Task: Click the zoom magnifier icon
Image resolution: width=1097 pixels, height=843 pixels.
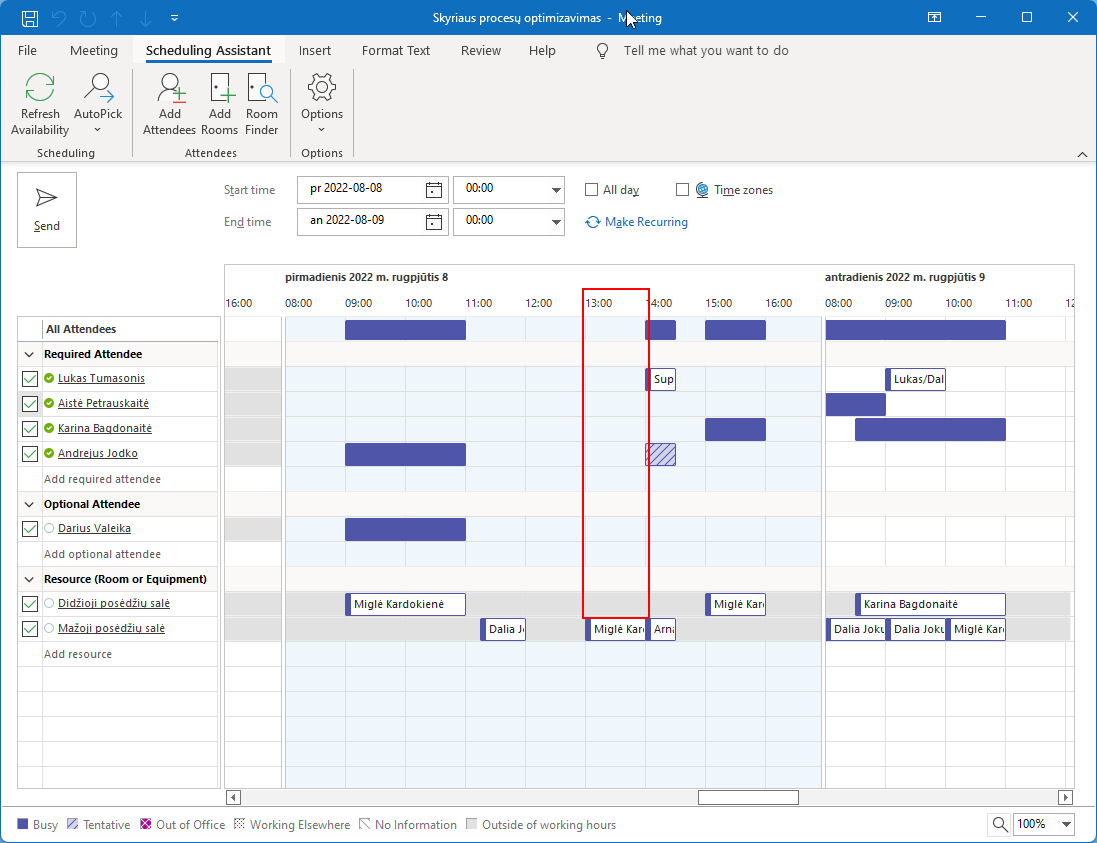Action: pyautogui.click(x=999, y=824)
